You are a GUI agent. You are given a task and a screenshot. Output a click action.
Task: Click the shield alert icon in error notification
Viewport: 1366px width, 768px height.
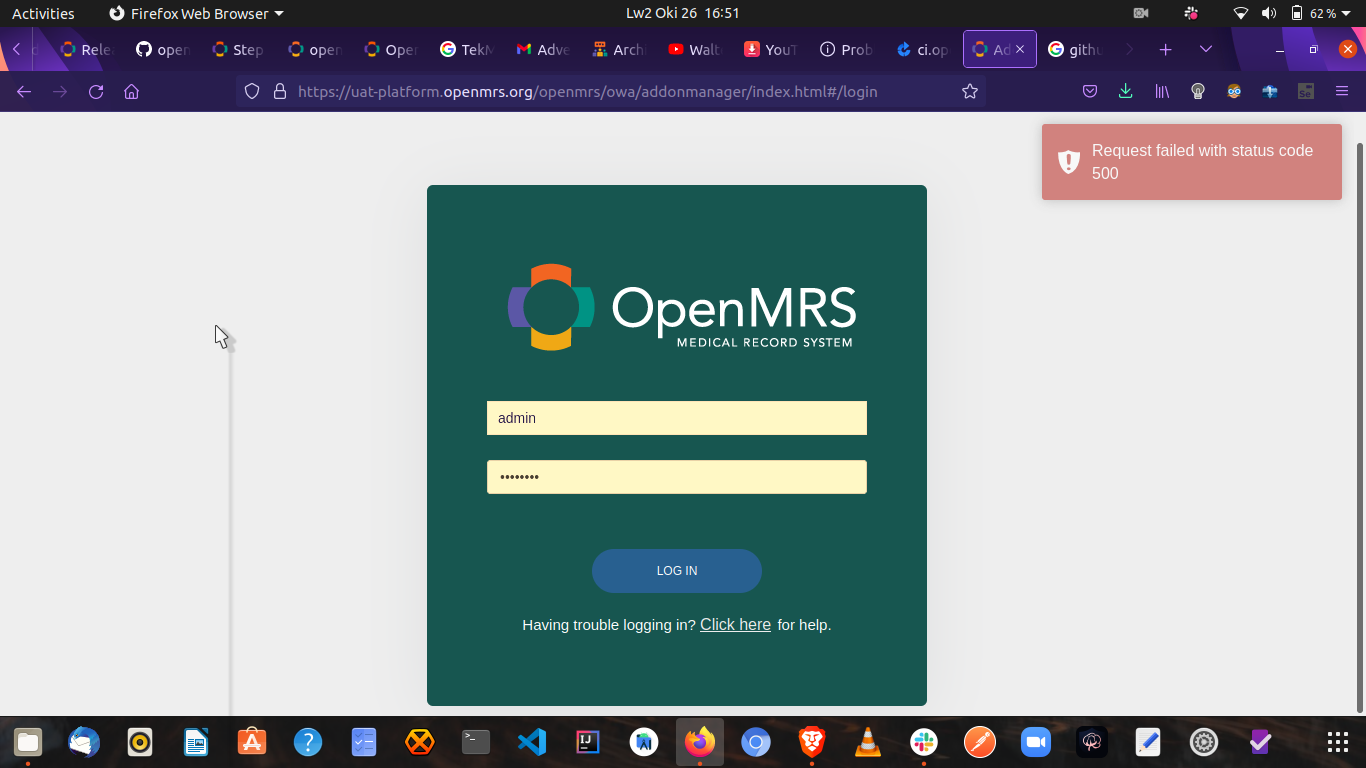(x=1069, y=162)
